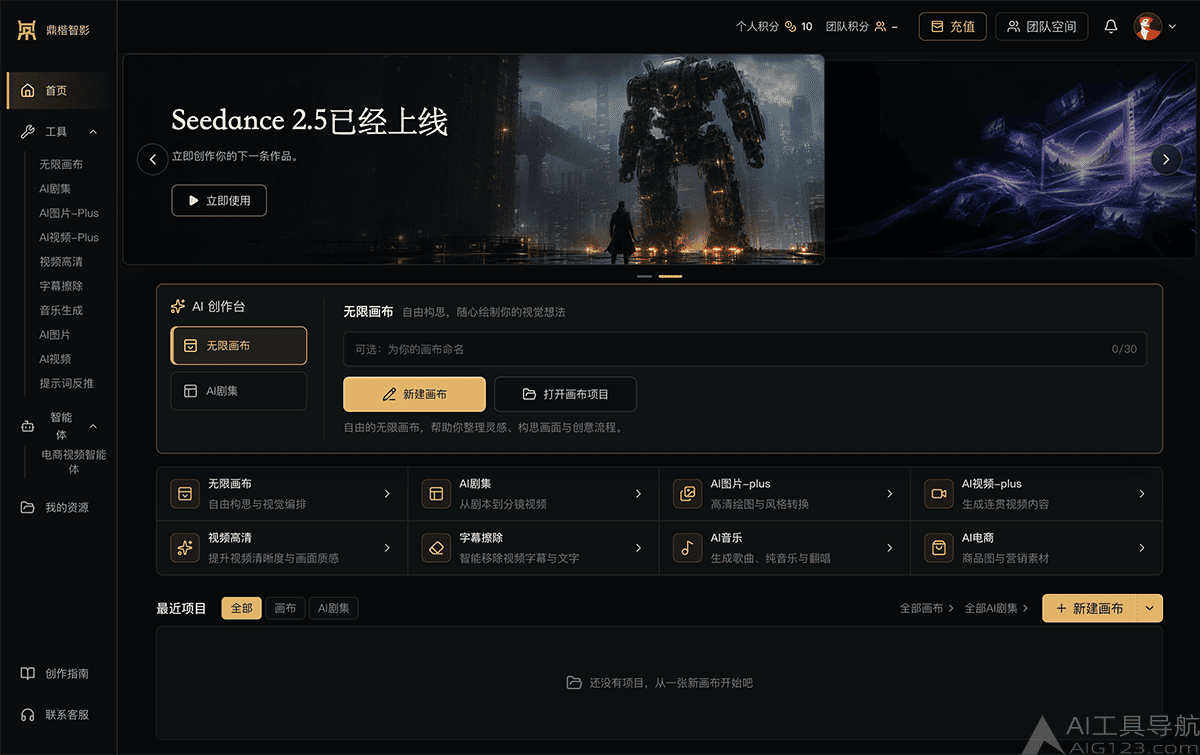Click the AI视频-plus camera icon
Image resolution: width=1200 pixels, height=755 pixels.
point(939,494)
